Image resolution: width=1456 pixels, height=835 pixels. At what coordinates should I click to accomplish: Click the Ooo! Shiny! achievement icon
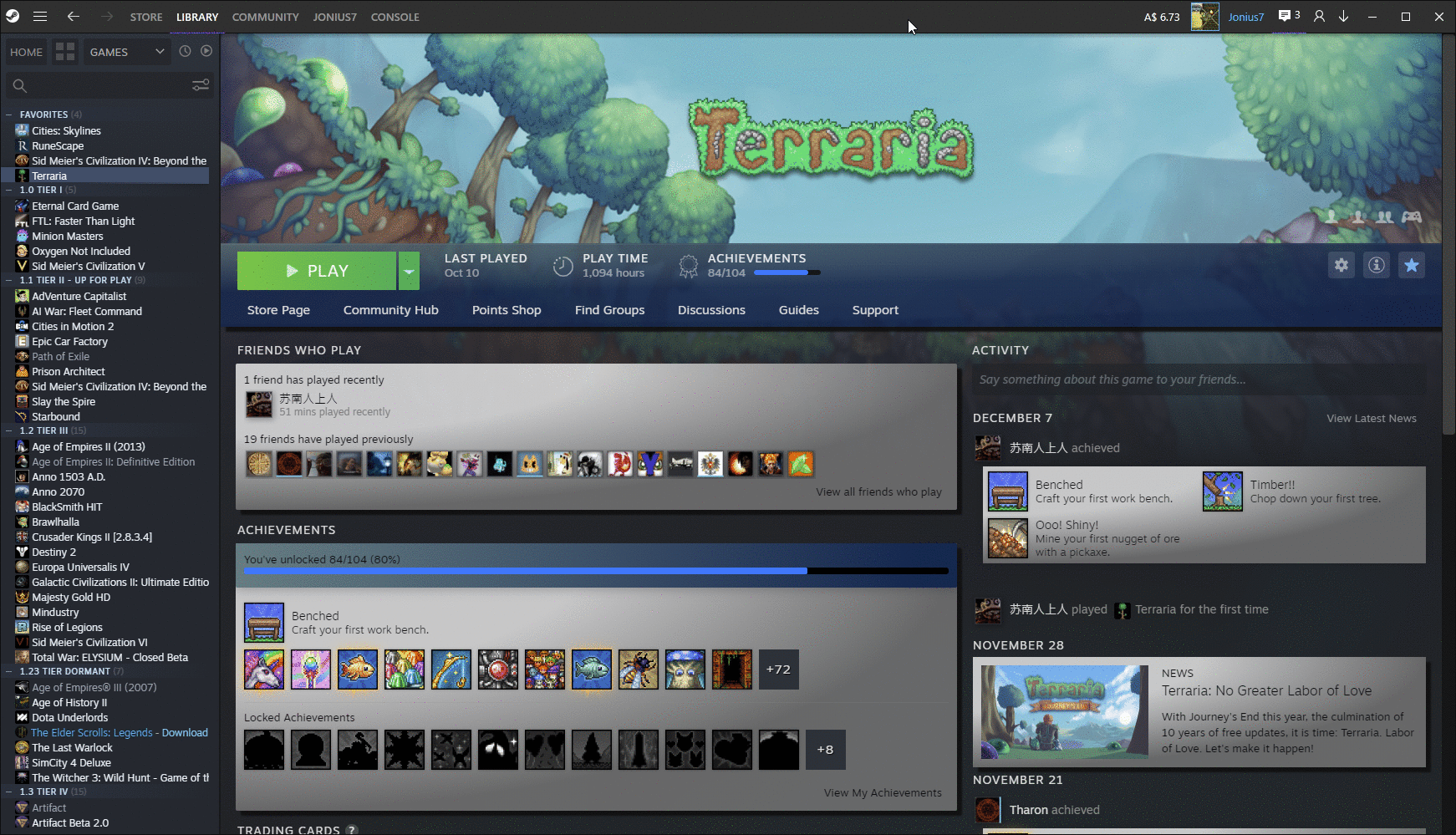pyautogui.click(x=1008, y=538)
